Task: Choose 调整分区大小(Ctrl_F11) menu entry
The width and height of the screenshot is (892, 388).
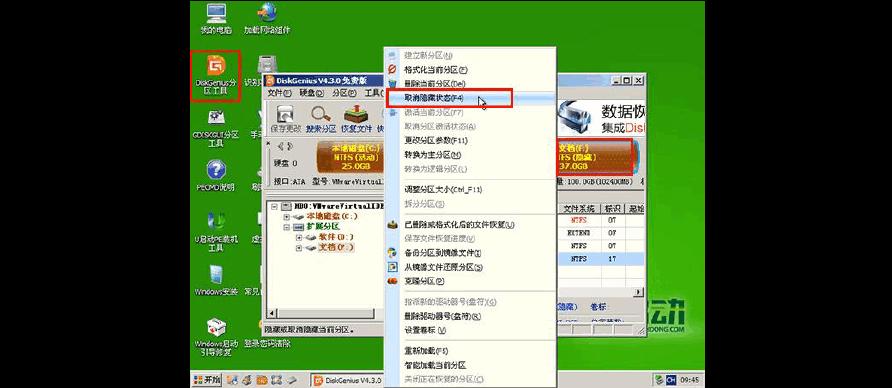Action: [x=470, y=189]
